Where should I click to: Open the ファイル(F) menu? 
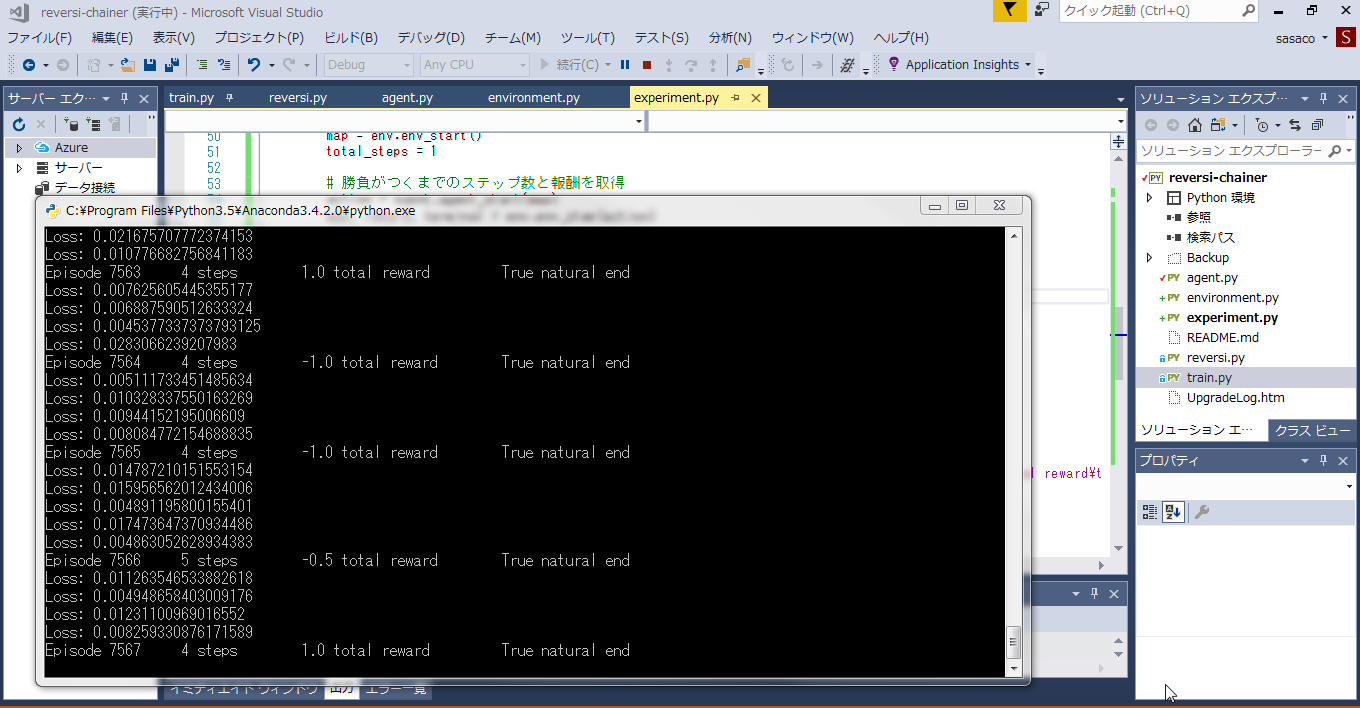[40, 38]
